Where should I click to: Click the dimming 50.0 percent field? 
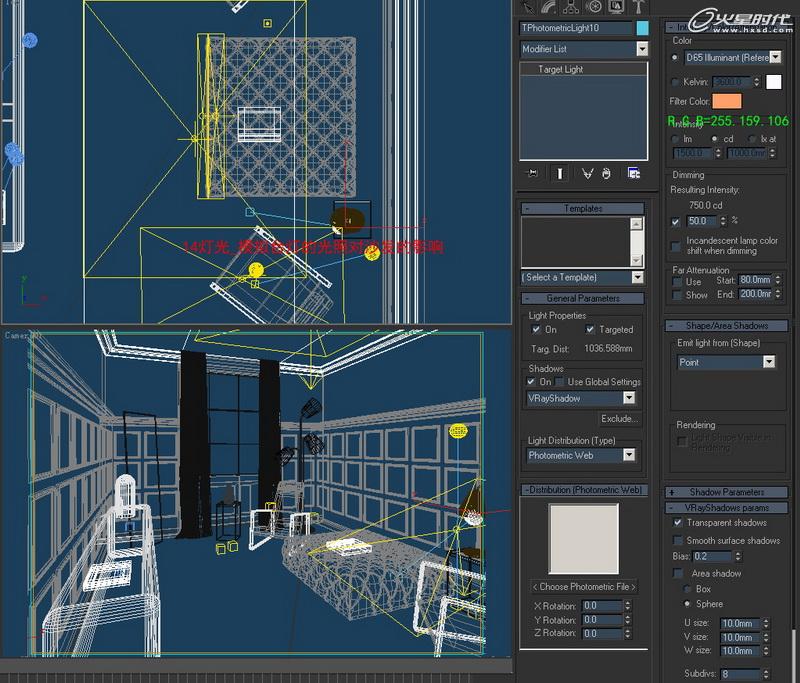point(703,221)
